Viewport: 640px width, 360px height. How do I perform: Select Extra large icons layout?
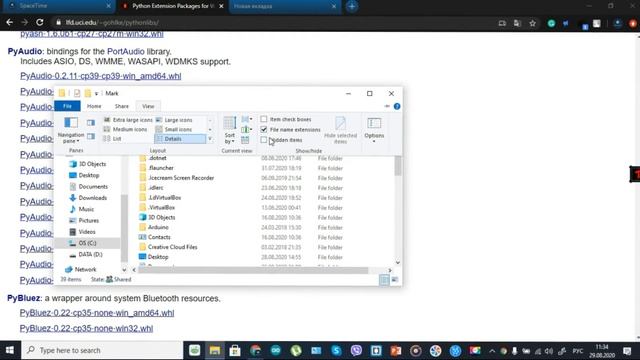(x=128, y=120)
